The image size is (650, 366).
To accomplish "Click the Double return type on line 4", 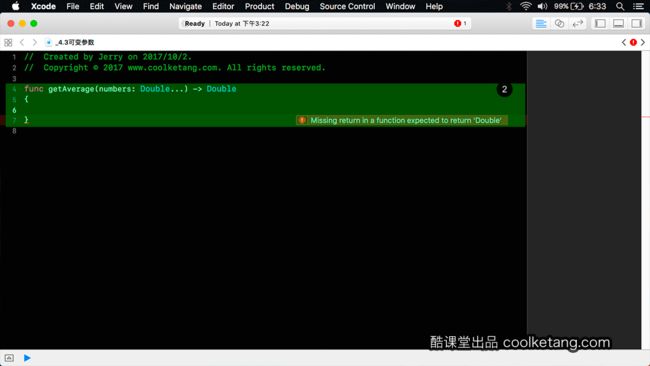I will (x=221, y=89).
